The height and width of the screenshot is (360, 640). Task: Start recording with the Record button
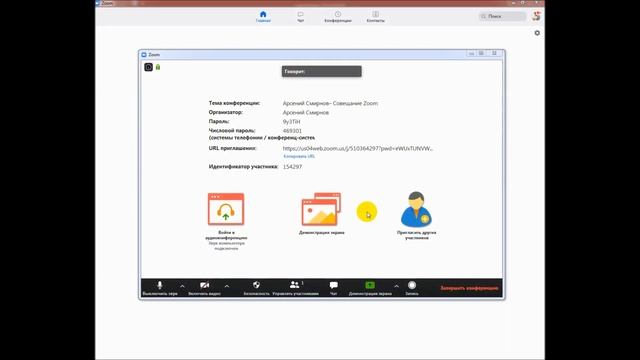(412, 288)
